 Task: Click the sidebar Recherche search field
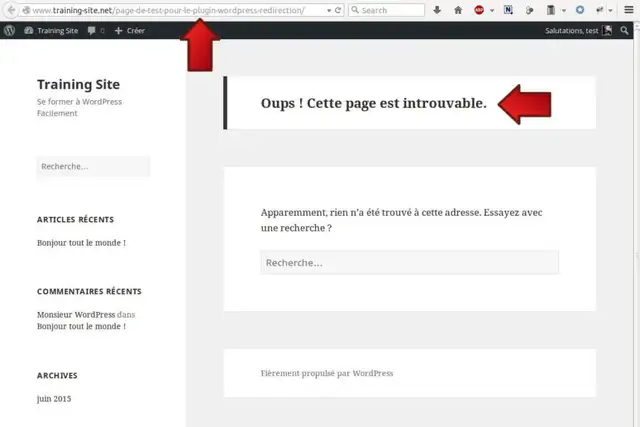(93, 167)
